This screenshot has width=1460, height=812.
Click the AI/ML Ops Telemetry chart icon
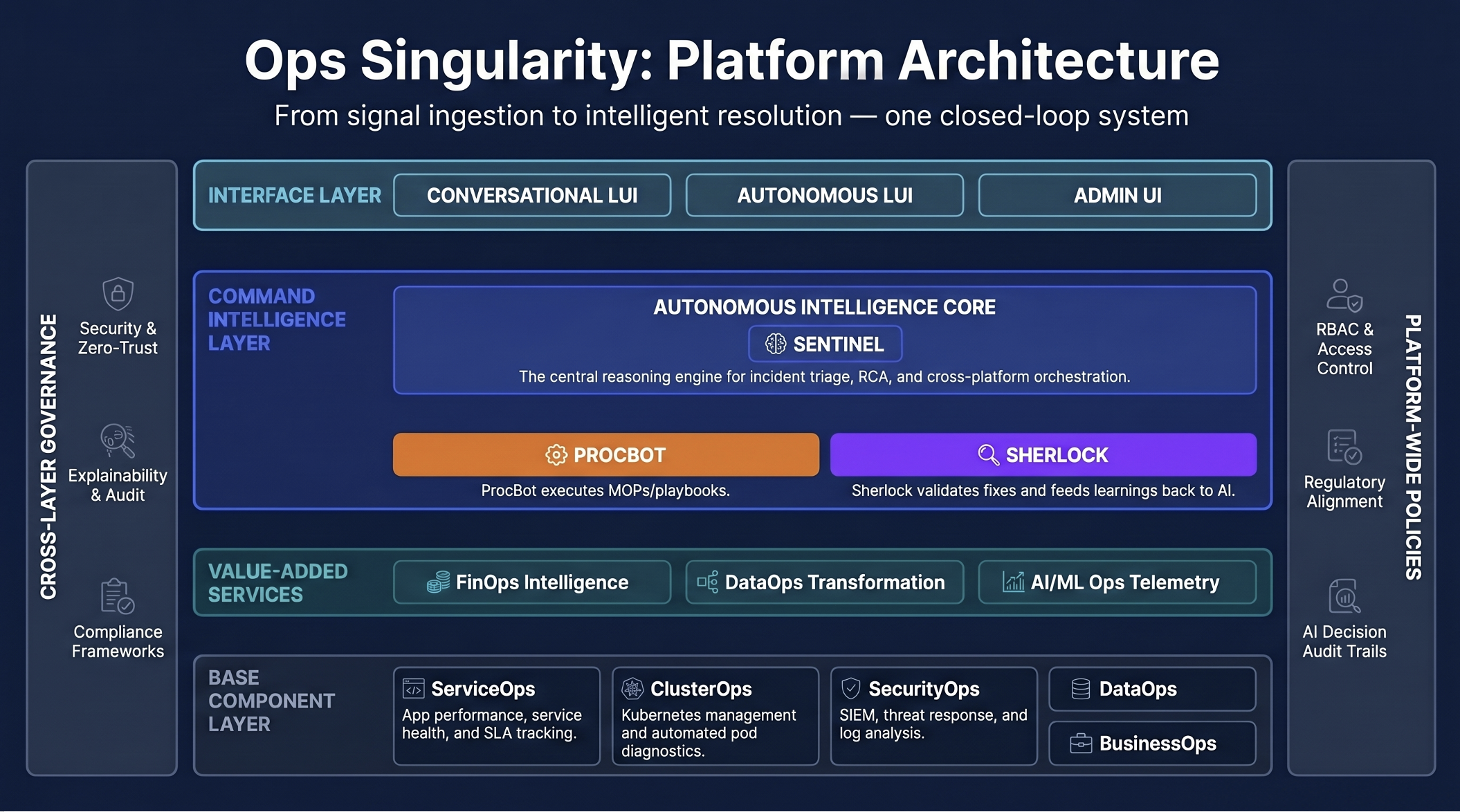[x=1014, y=582]
